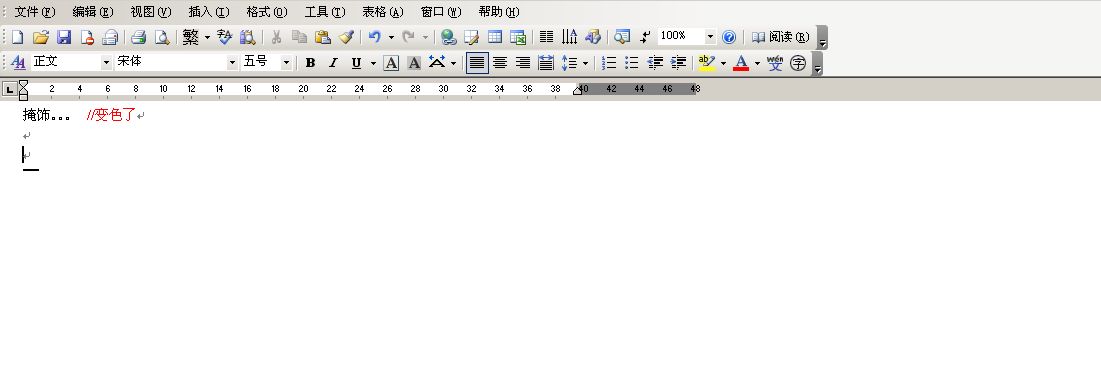Open the 插入(I) menu
Image resolution: width=1101 pixels, height=387 pixels.
209,12
